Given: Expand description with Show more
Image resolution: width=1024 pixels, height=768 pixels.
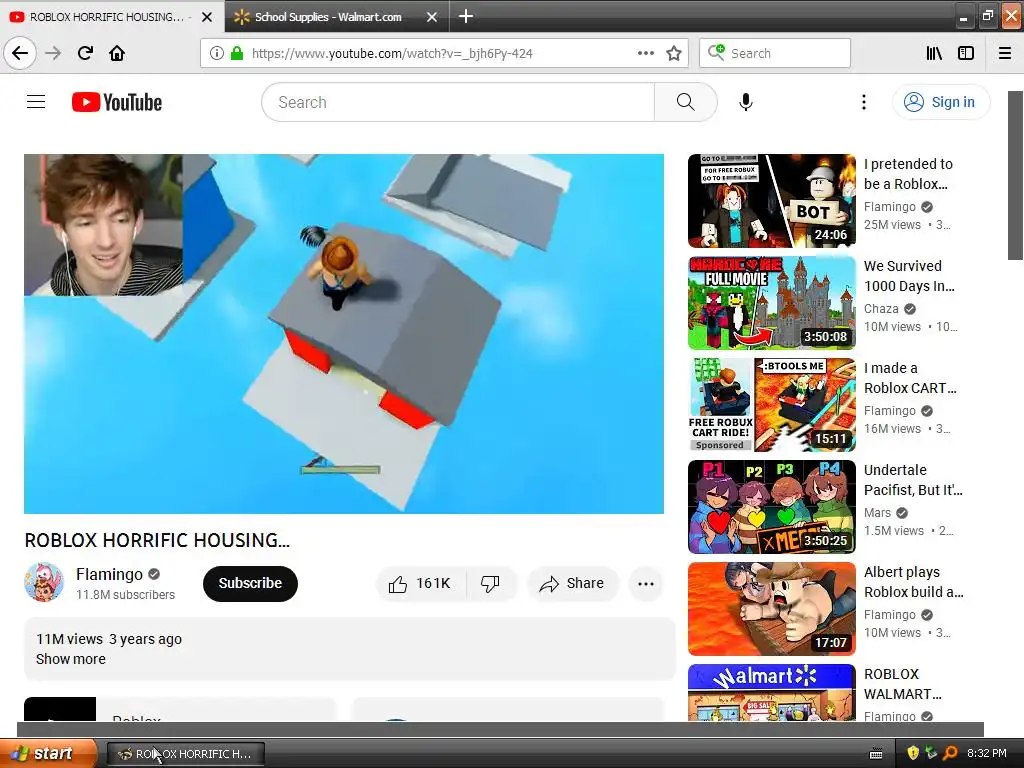Looking at the screenshot, I should point(71,659).
